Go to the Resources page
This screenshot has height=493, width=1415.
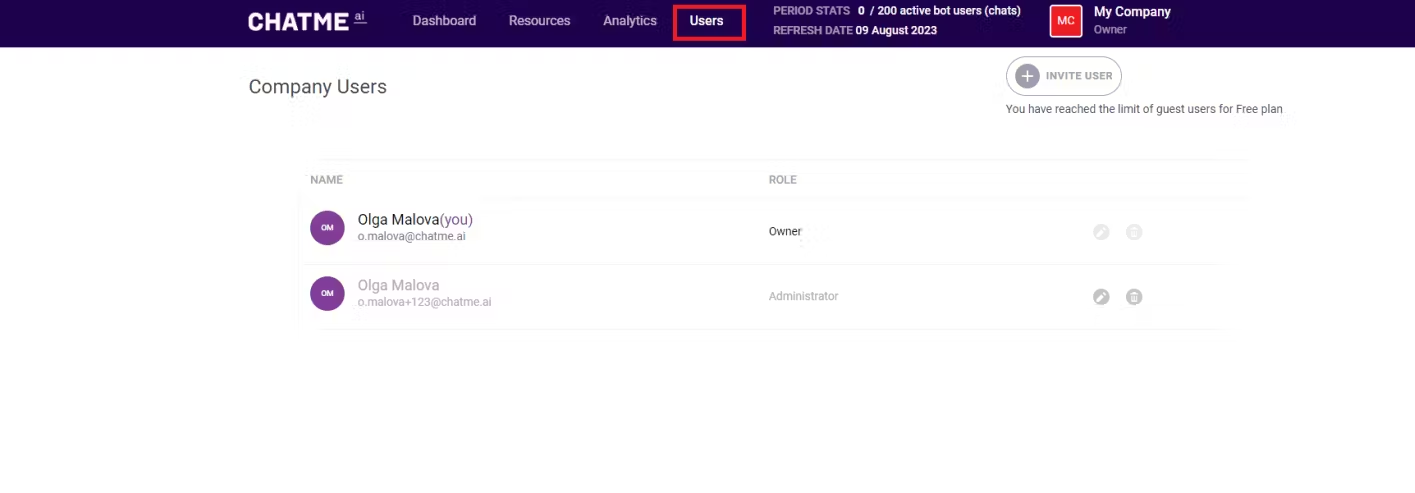tap(539, 21)
